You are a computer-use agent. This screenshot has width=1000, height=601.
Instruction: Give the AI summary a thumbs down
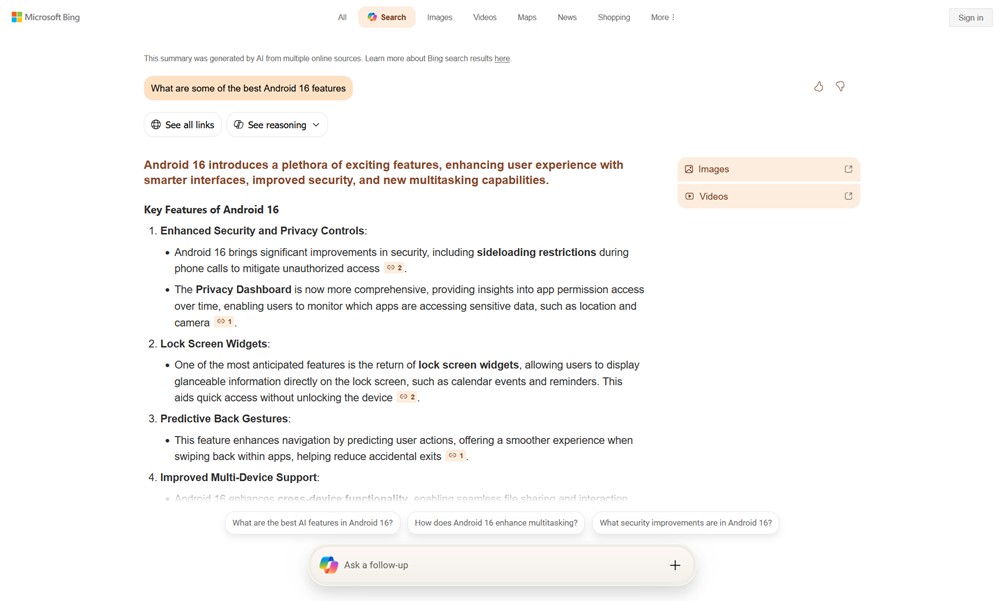pos(840,86)
